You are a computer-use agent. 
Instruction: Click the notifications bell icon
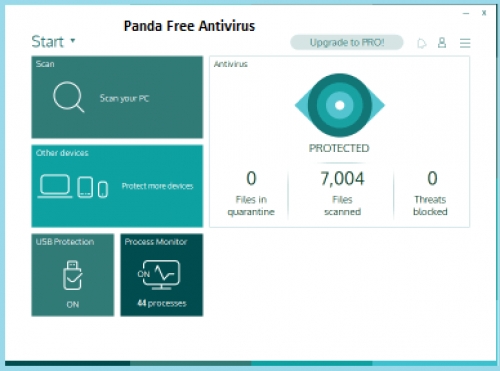[x=422, y=43]
